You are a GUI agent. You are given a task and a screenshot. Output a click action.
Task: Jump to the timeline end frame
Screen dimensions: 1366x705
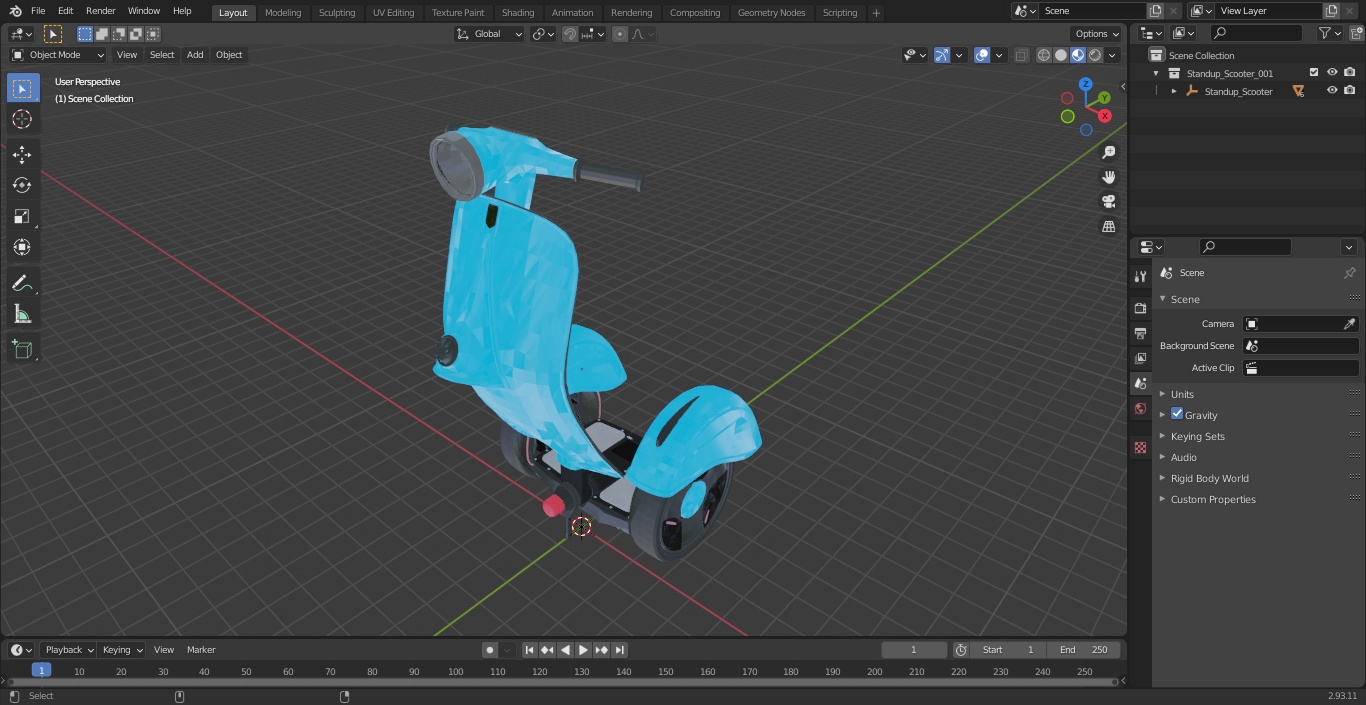point(620,650)
